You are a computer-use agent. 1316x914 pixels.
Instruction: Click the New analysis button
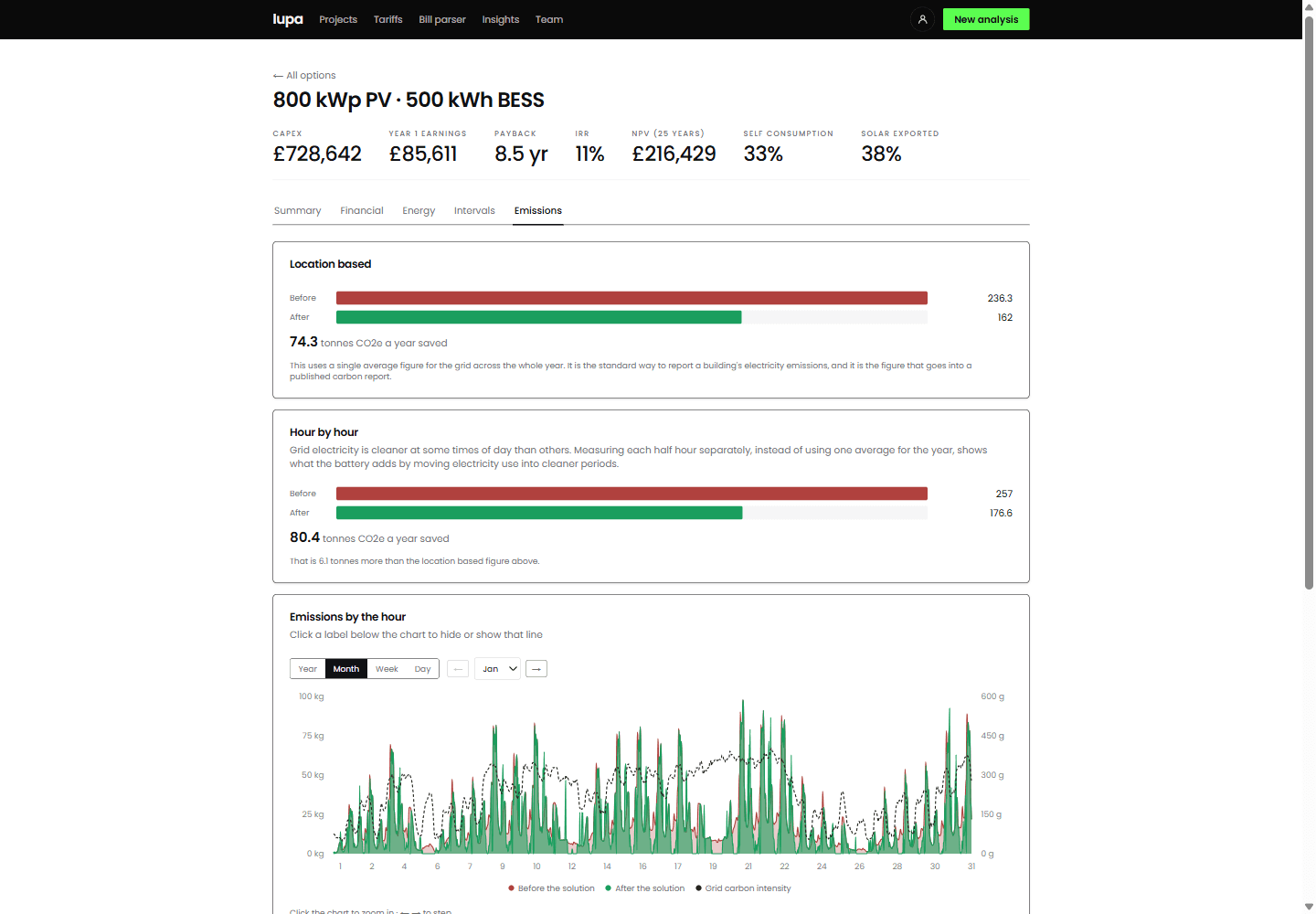tap(986, 19)
